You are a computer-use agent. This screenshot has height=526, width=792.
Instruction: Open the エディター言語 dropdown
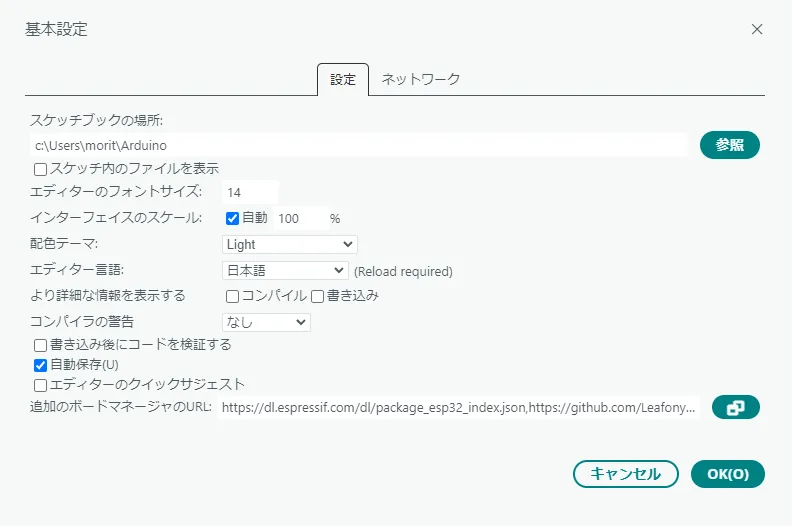point(284,270)
